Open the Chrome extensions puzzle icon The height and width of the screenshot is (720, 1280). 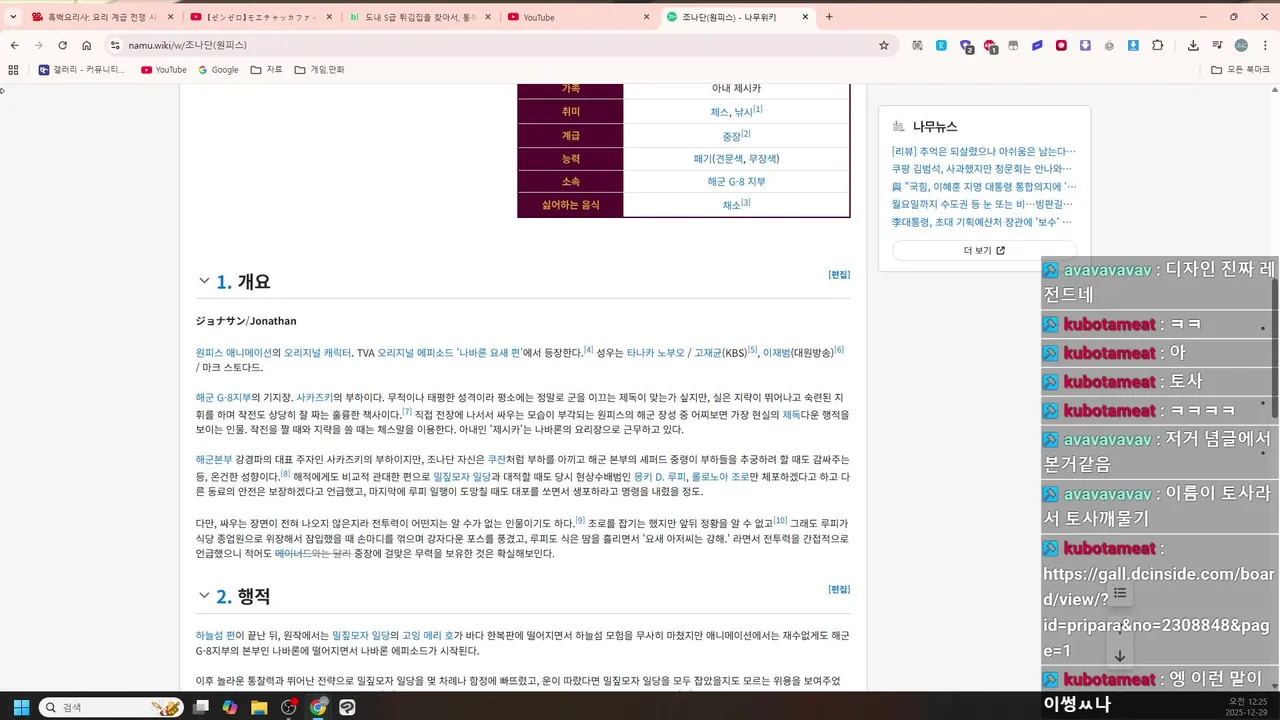1158,45
